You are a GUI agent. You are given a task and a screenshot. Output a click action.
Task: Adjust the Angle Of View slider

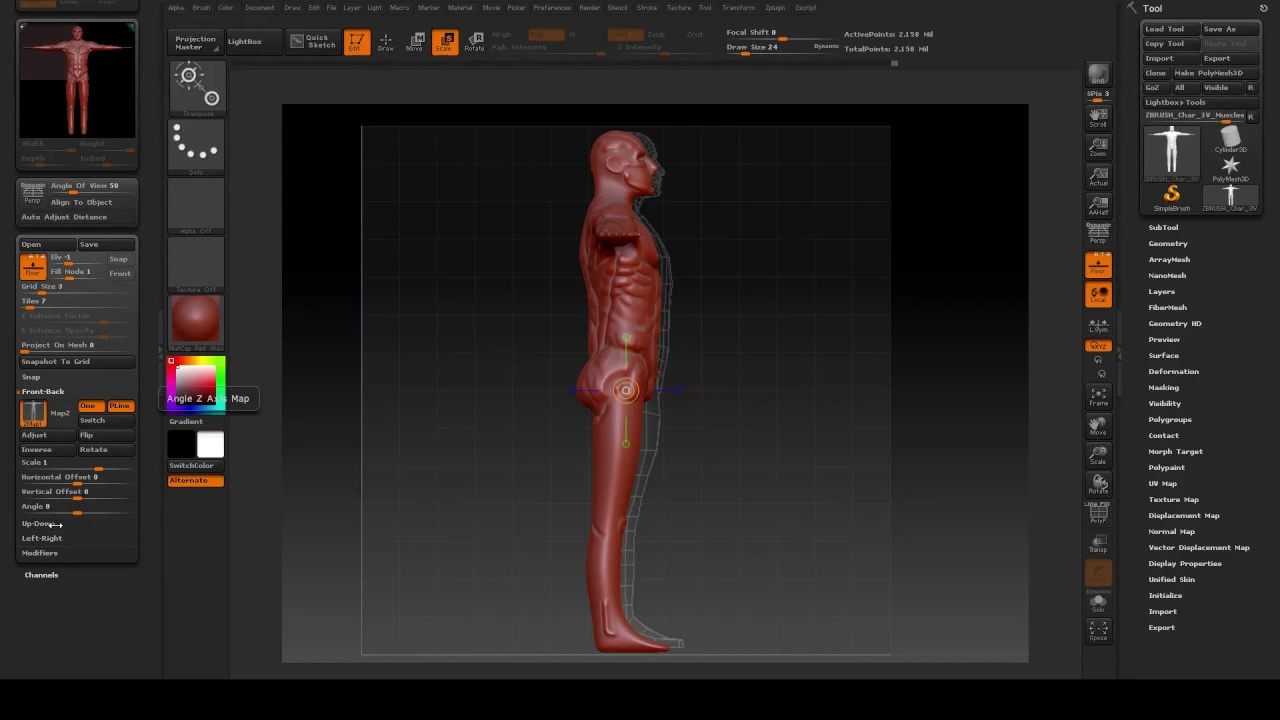92,187
